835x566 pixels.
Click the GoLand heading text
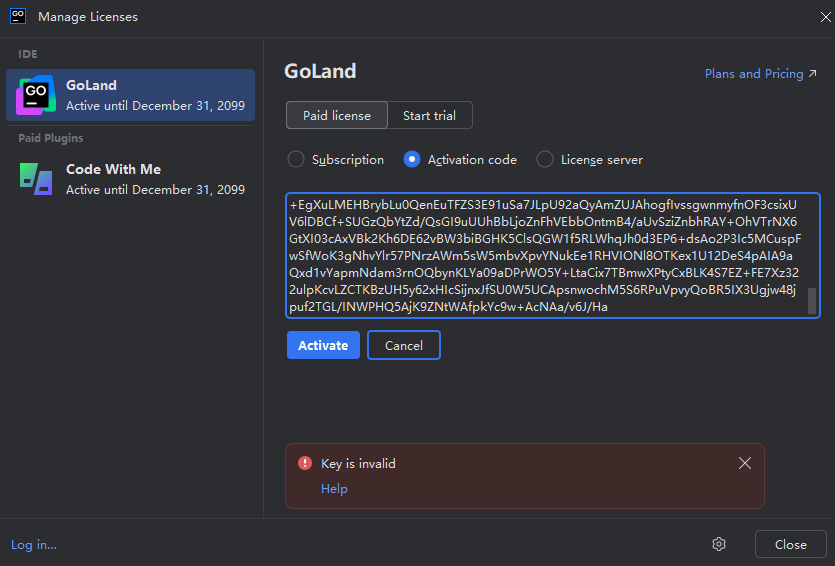[x=320, y=71]
